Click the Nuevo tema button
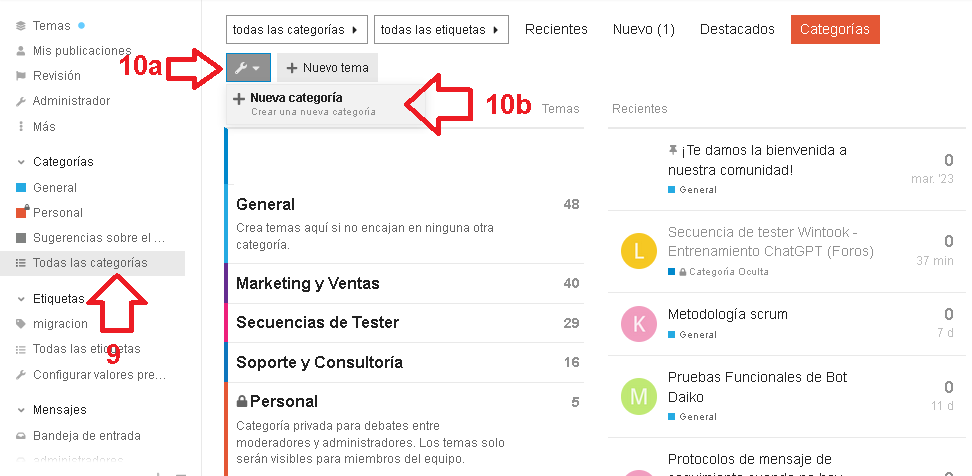This screenshot has width=972, height=476. tap(327, 68)
